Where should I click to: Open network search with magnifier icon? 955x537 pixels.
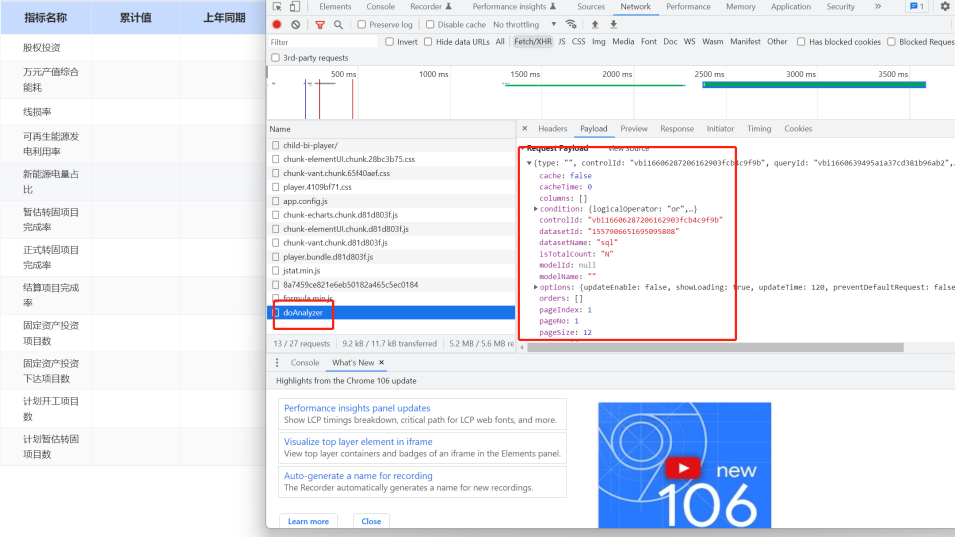point(338,24)
